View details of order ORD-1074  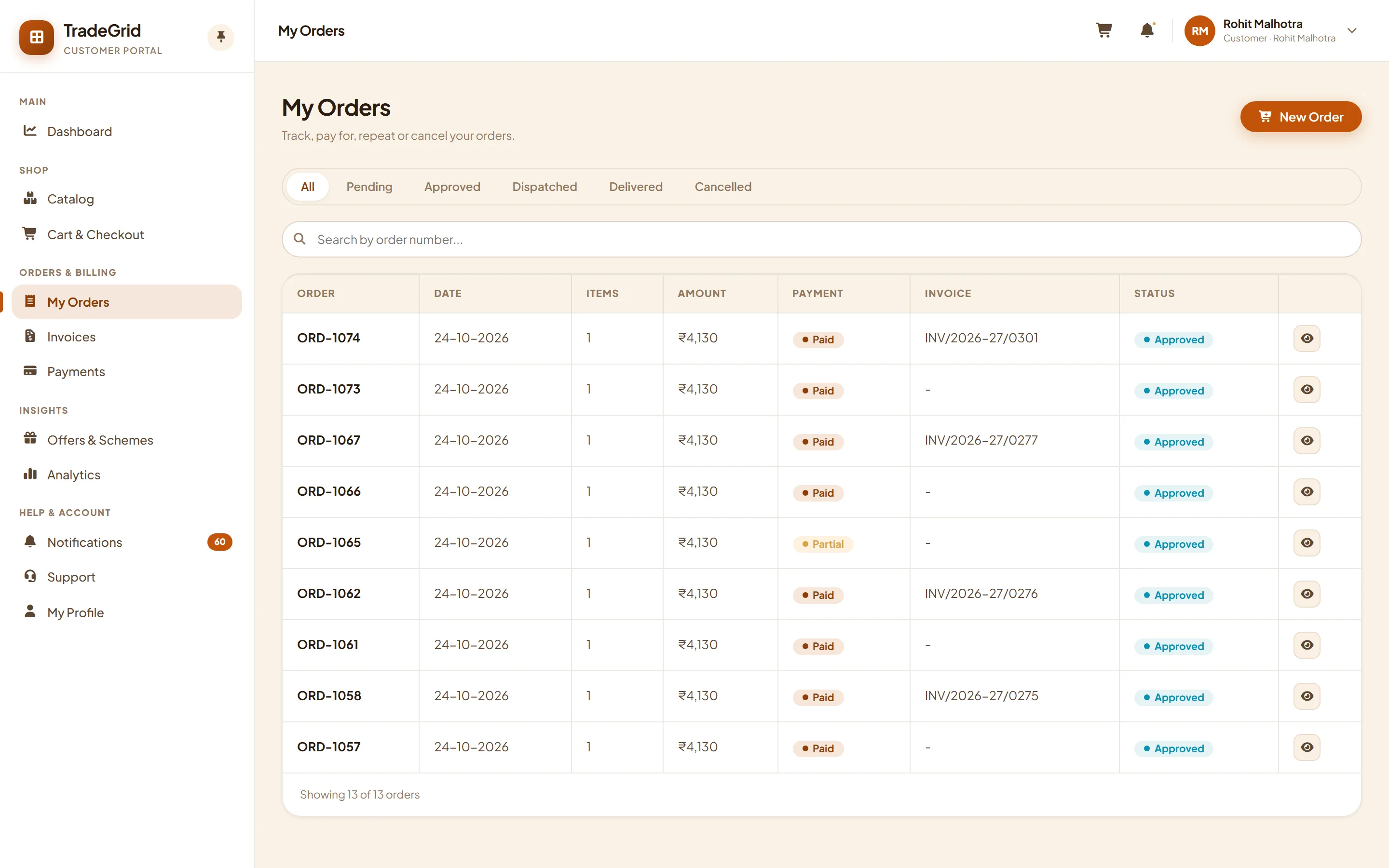pos(1307,338)
